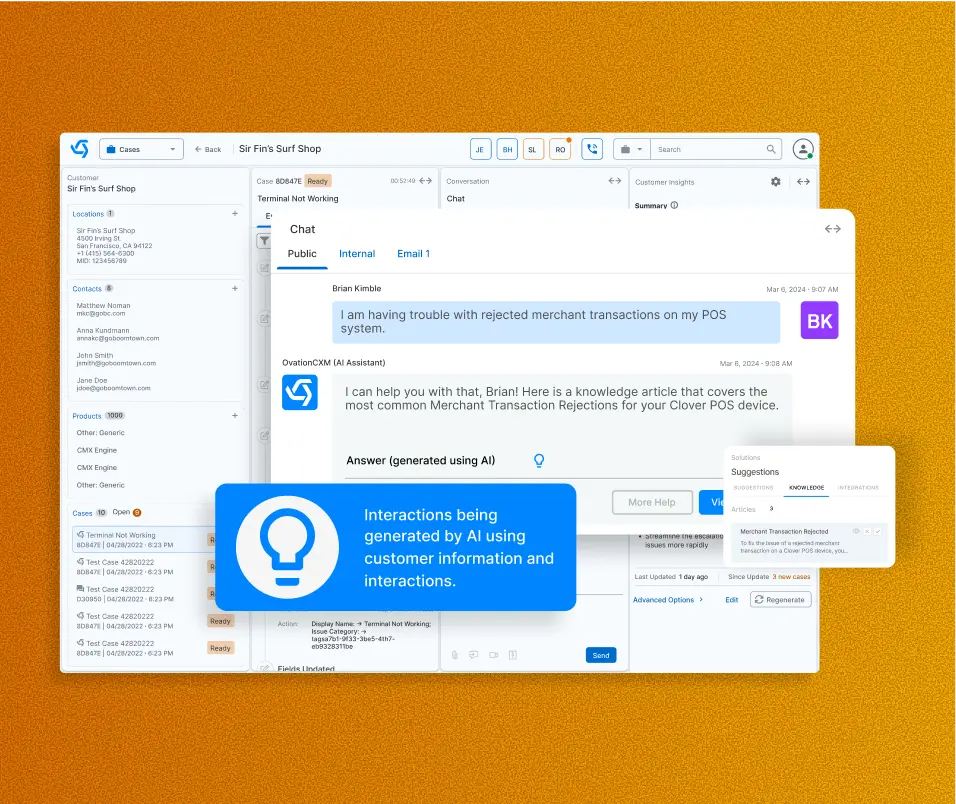Expand the Customer Insights panel arrows
This screenshot has height=804, width=956.
(804, 182)
